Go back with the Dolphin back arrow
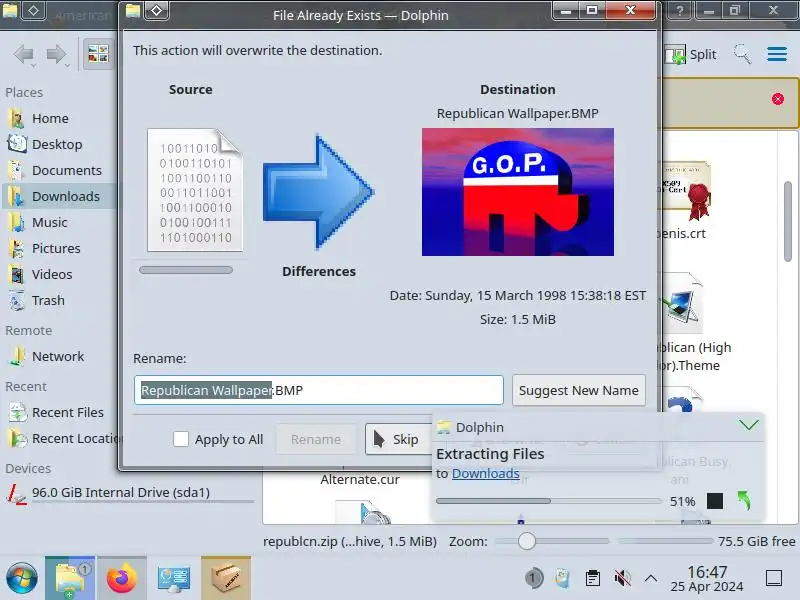The width and height of the screenshot is (800, 600). click(x=24, y=54)
